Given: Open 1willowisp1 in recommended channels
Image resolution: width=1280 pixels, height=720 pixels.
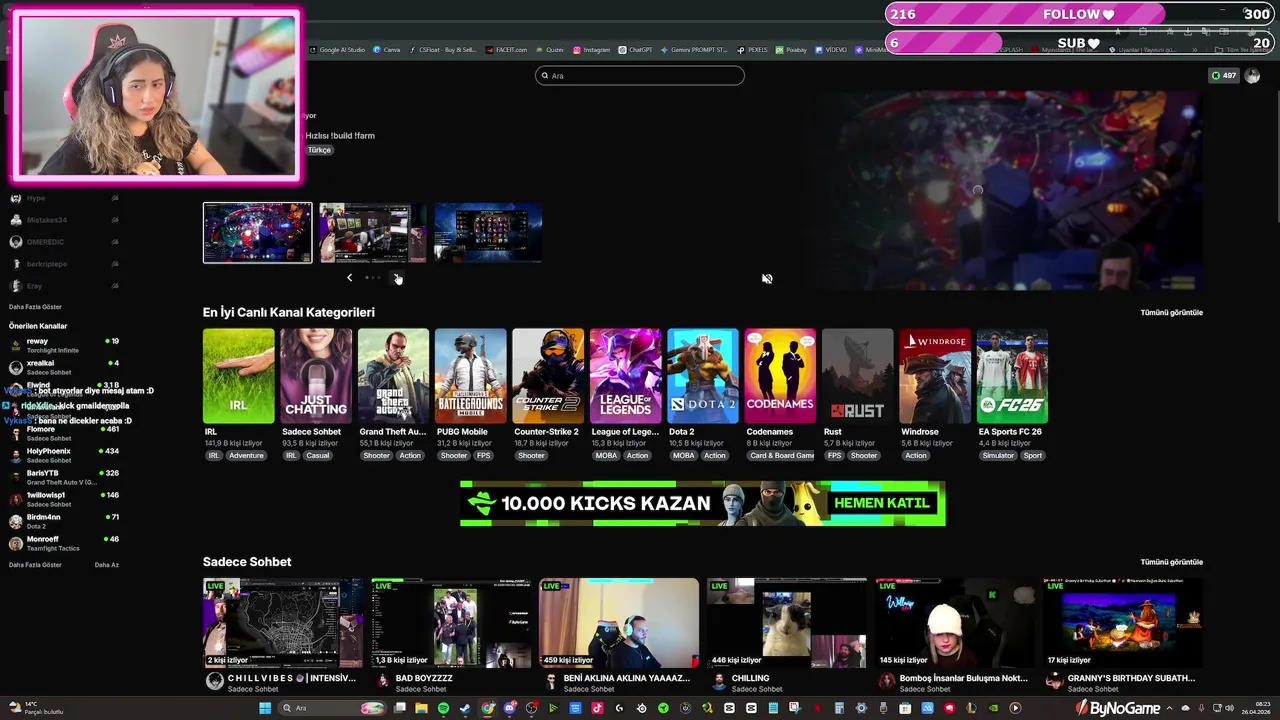Looking at the screenshot, I should [64, 500].
